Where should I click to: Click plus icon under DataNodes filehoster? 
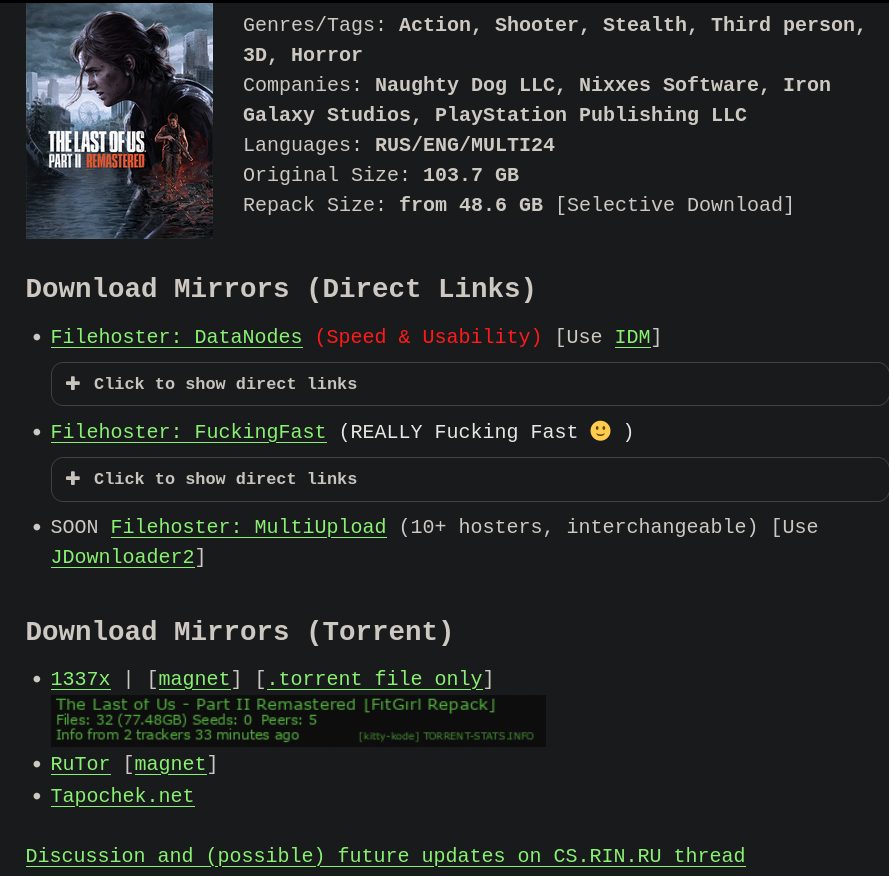click(73, 384)
